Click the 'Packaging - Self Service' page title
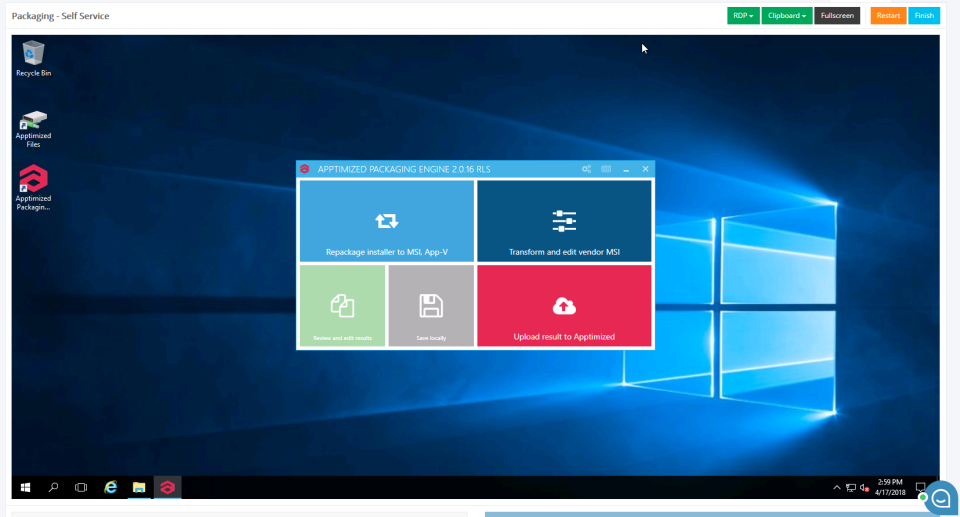960x517 pixels. [x=61, y=16]
